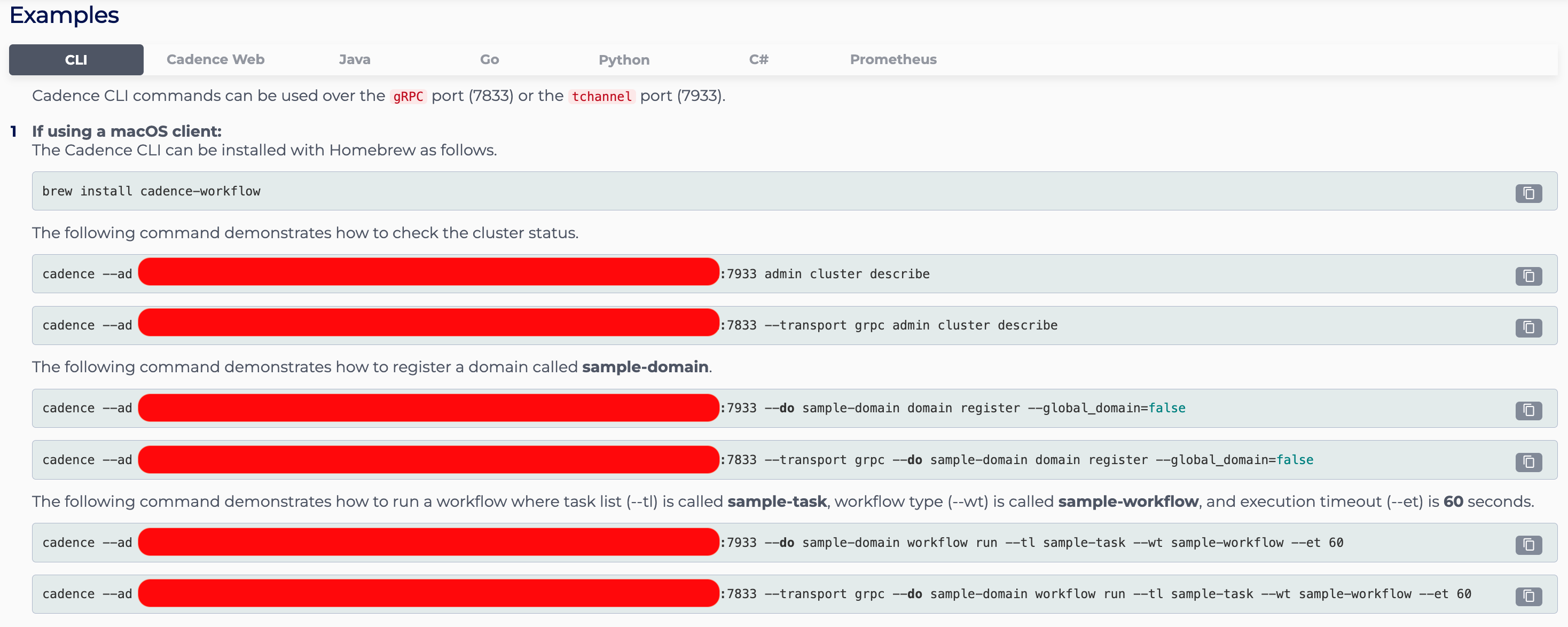The width and height of the screenshot is (1568, 627).
Task: Copy the brew install cadence-workflow command
Action: (1528, 193)
